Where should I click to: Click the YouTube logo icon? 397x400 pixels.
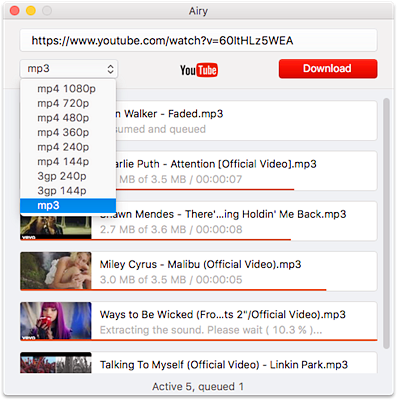(x=199, y=70)
